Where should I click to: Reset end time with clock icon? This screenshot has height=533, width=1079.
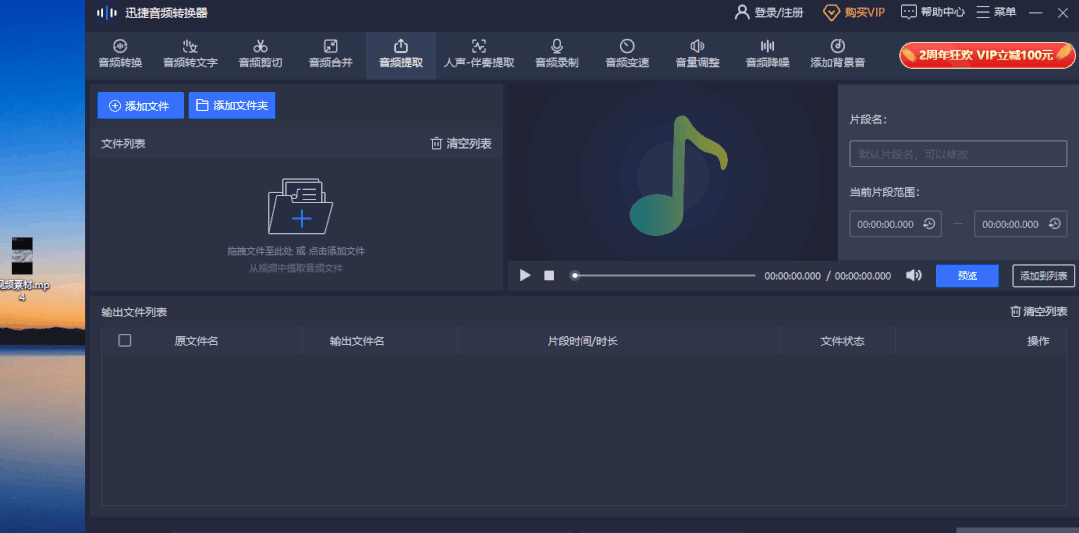(1054, 224)
